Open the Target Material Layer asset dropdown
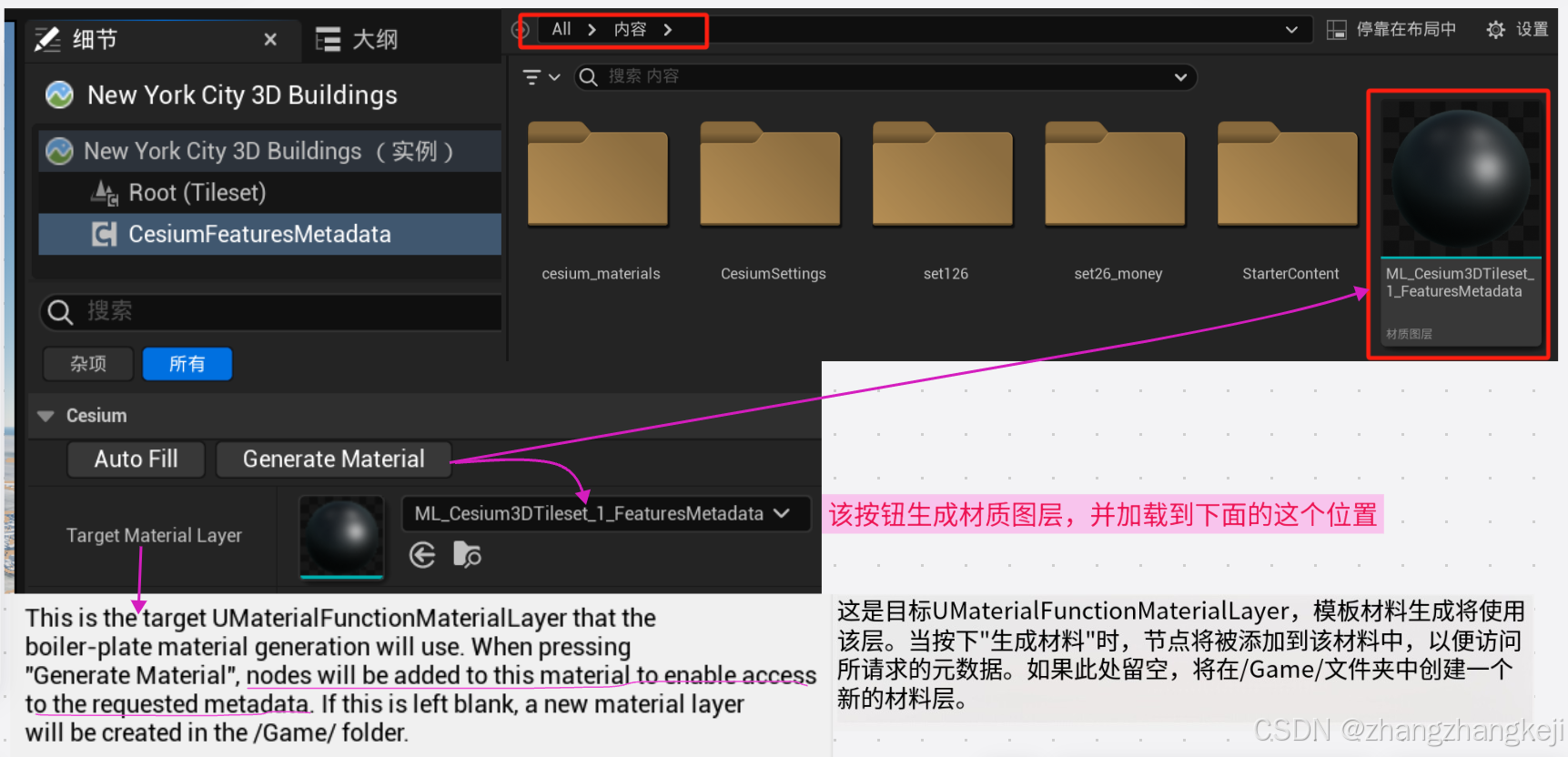 [606, 513]
